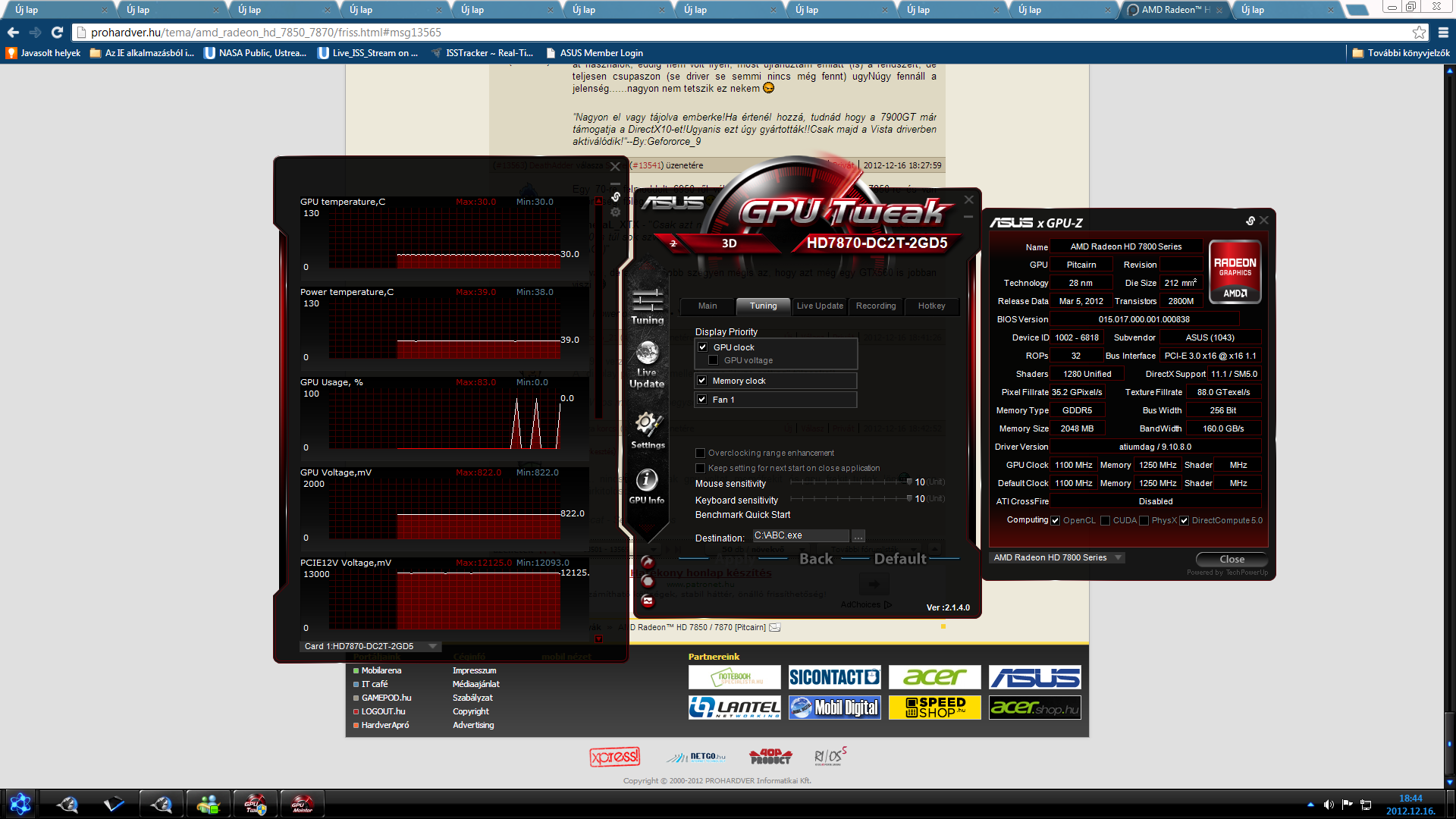Toggle the DirectCompute 5.0 checkbox
1456x819 pixels.
[1184, 520]
